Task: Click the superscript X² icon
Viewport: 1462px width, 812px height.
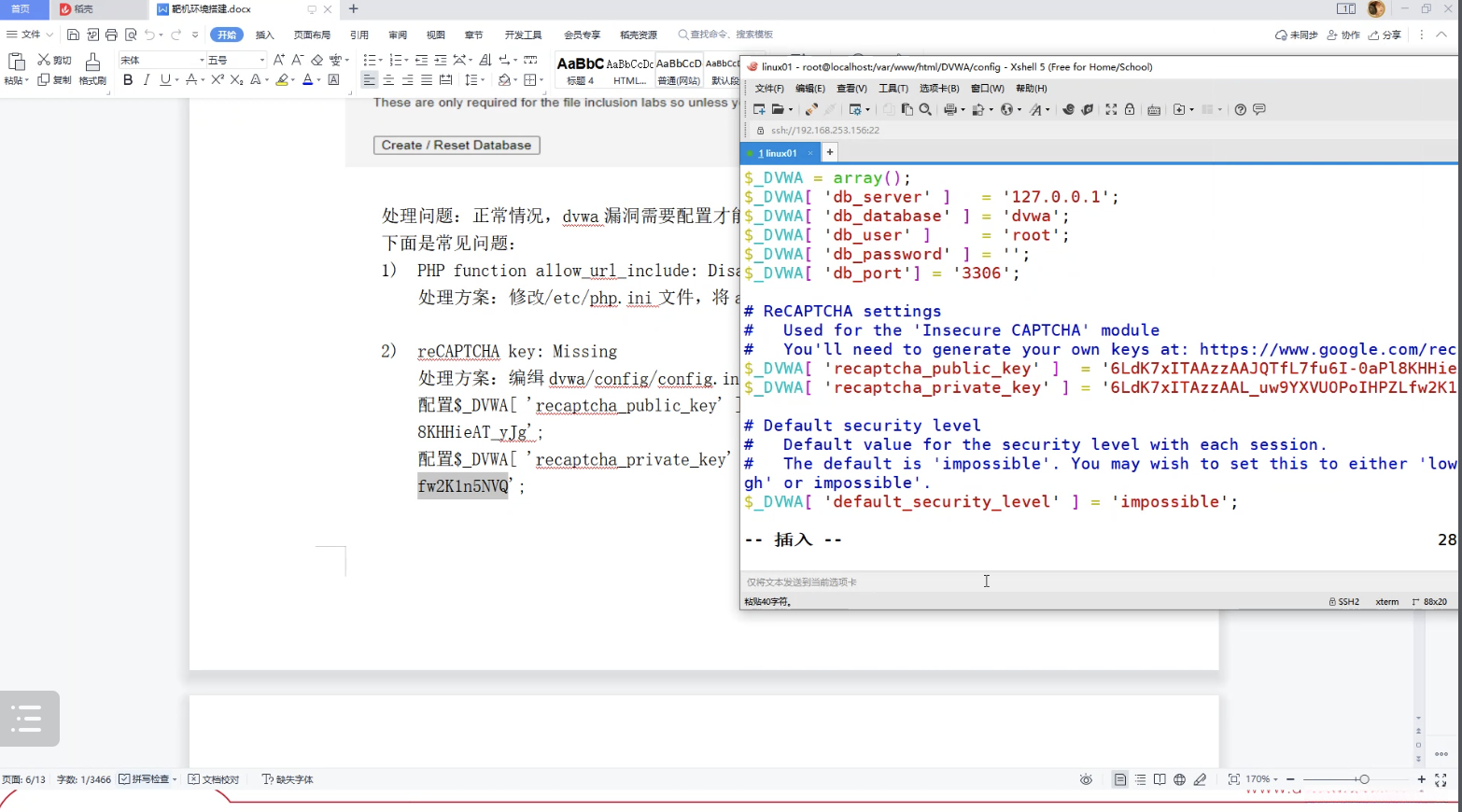Action: pos(218,80)
